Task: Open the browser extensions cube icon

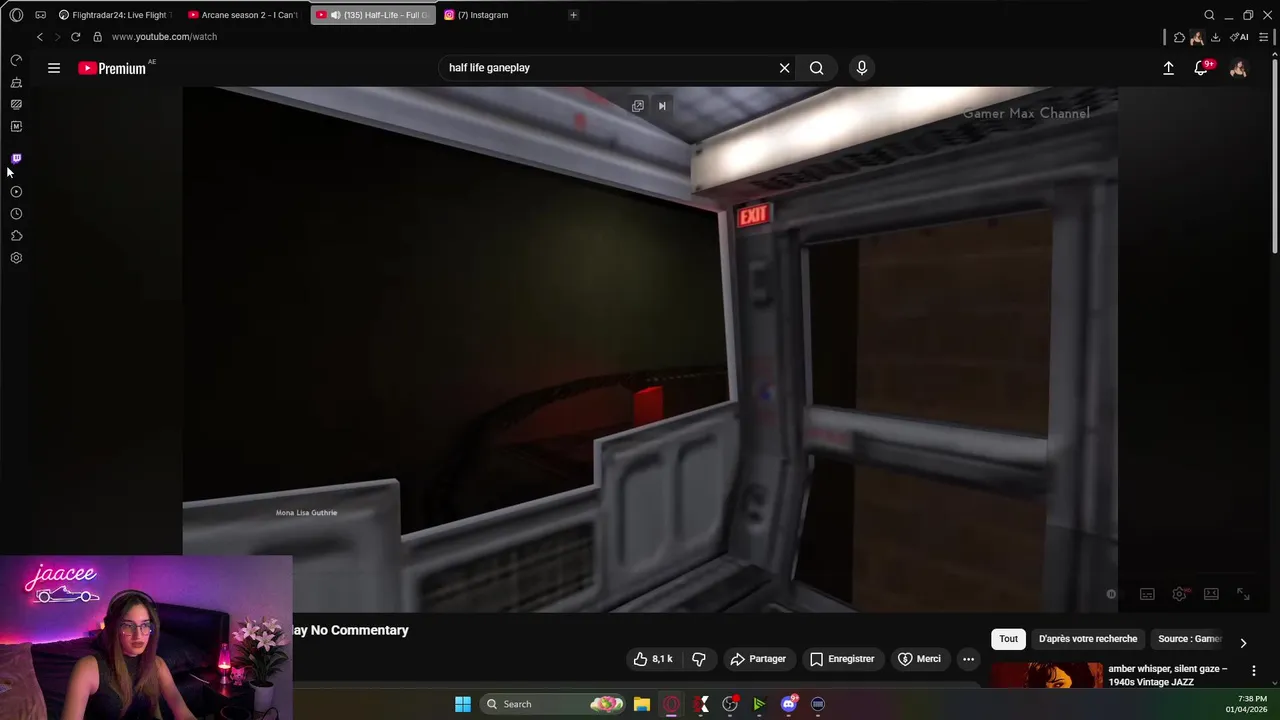Action: [x=1179, y=37]
